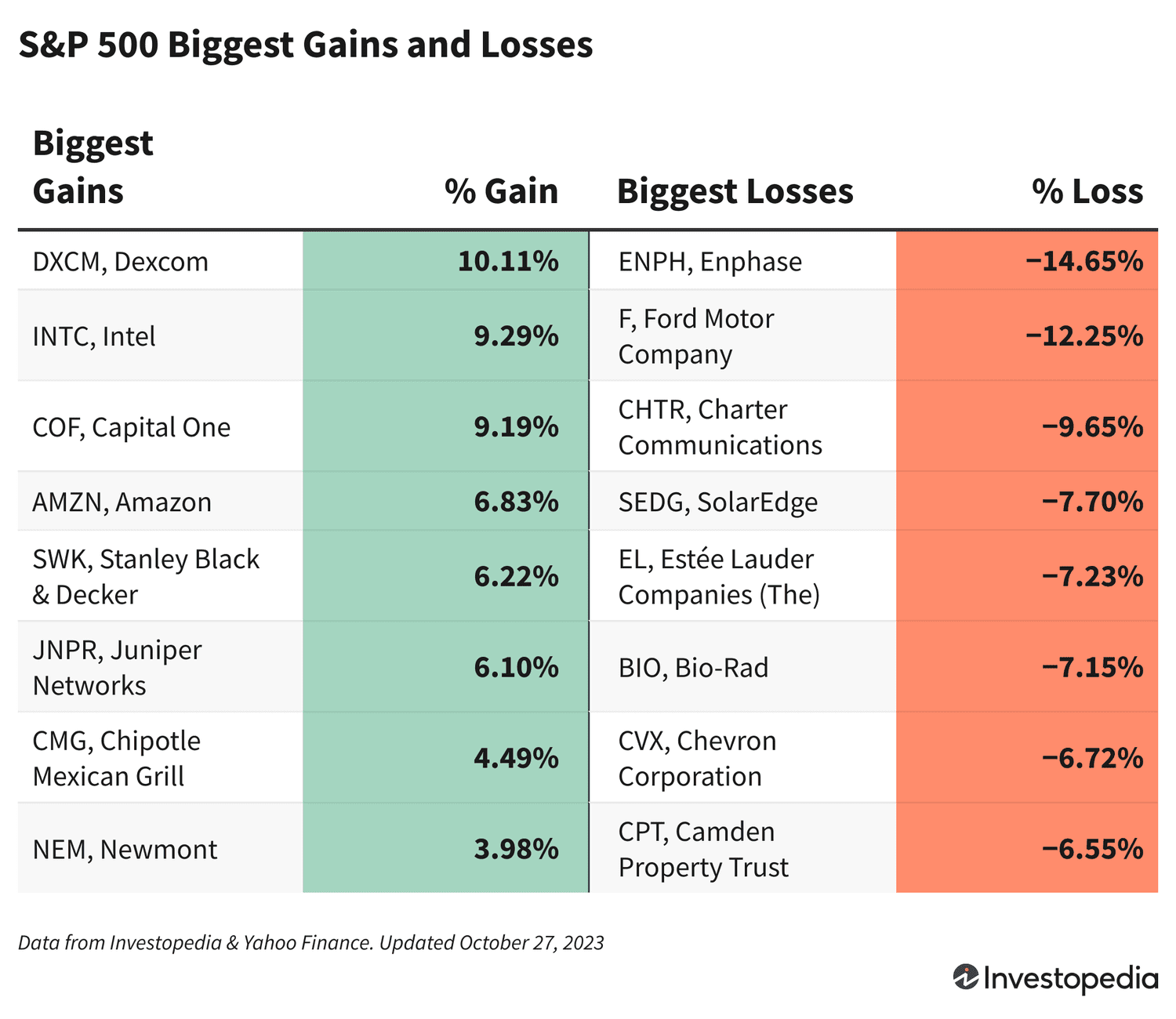
Task: Click the % Gain column header
Action: click(x=502, y=191)
